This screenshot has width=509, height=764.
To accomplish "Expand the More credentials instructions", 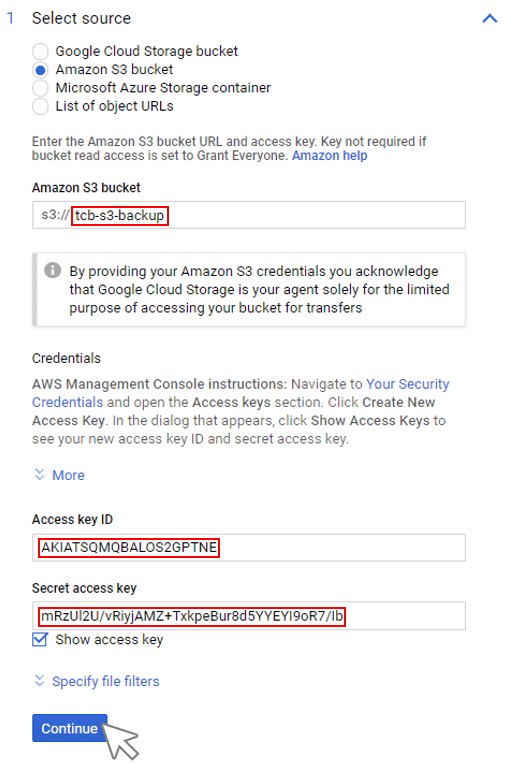I will [x=68, y=475].
